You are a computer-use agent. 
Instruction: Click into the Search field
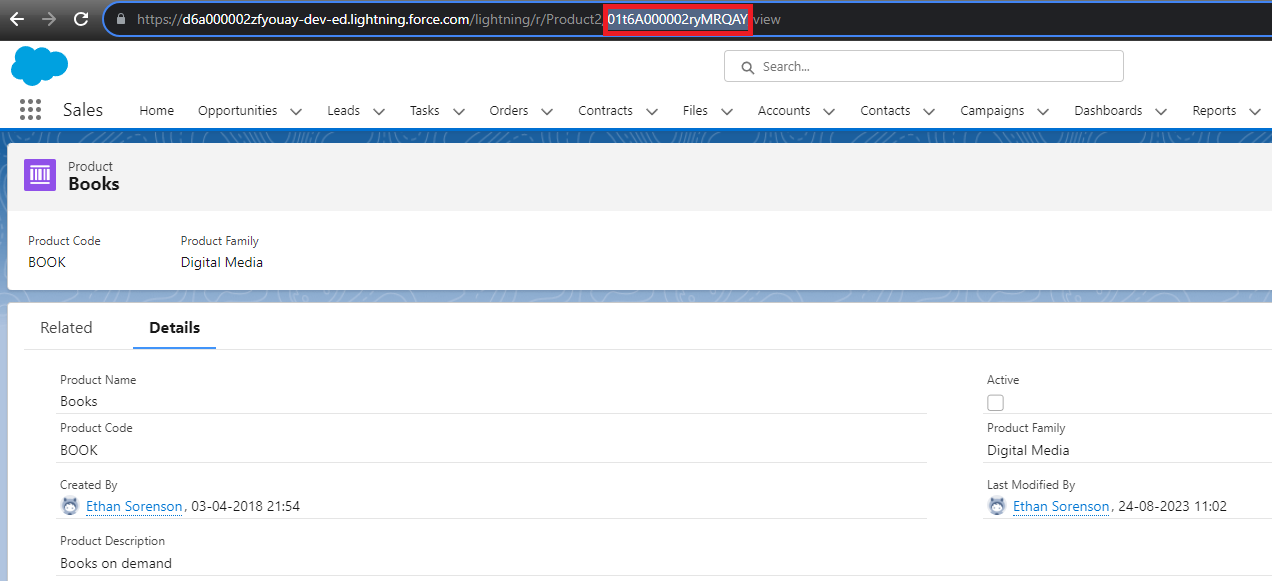click(924, 67)
